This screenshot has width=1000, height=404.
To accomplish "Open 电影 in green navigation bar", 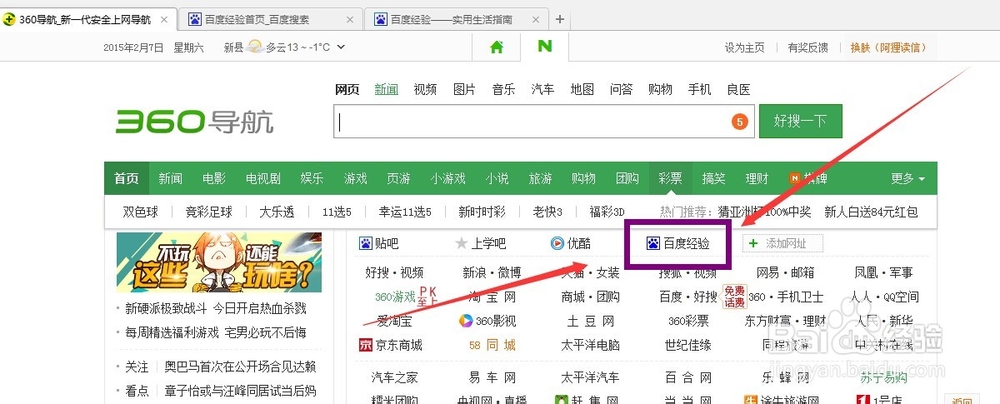I will coord(214,179).
